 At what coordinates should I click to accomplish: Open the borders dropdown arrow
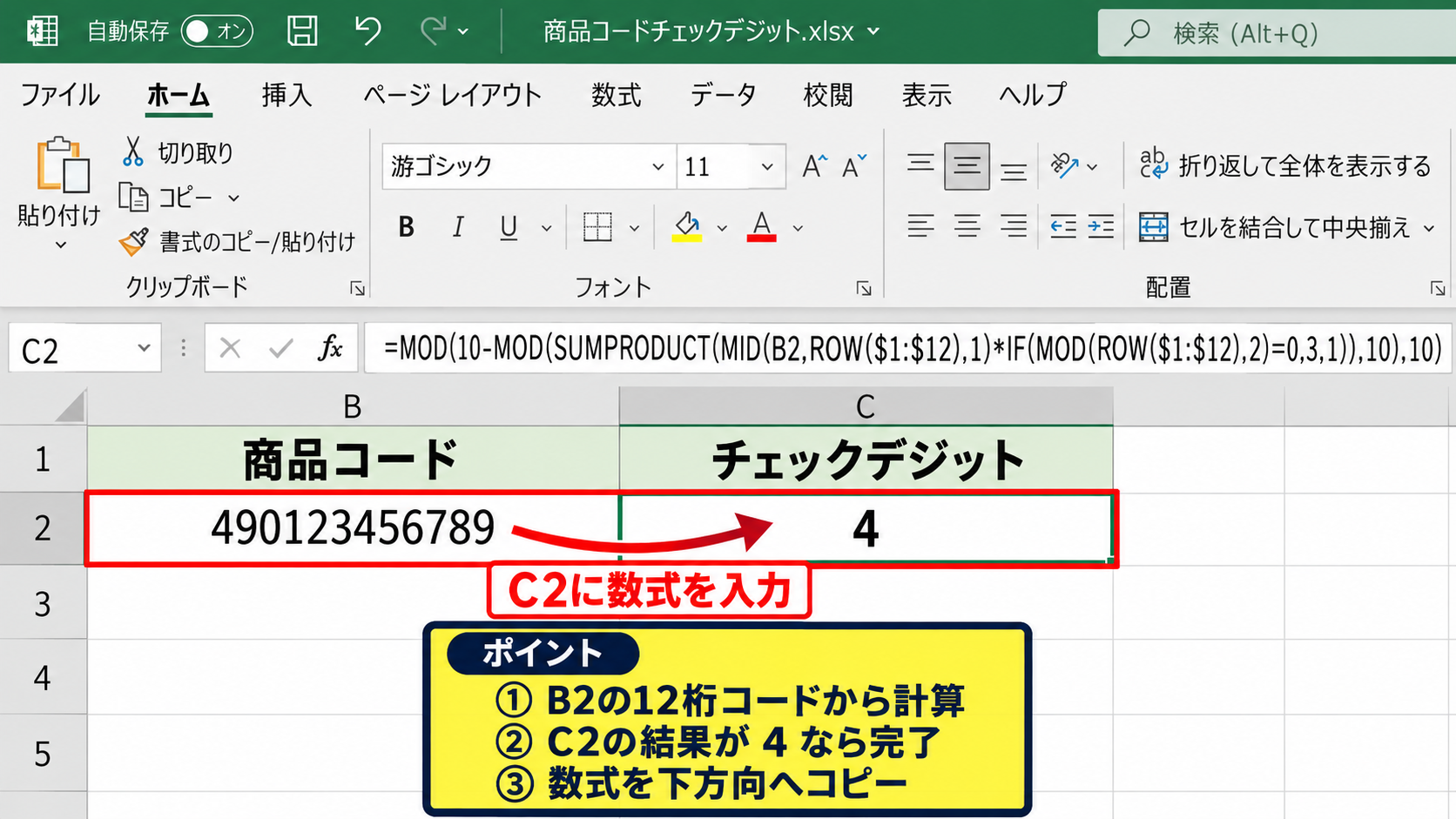pos(634,228)
